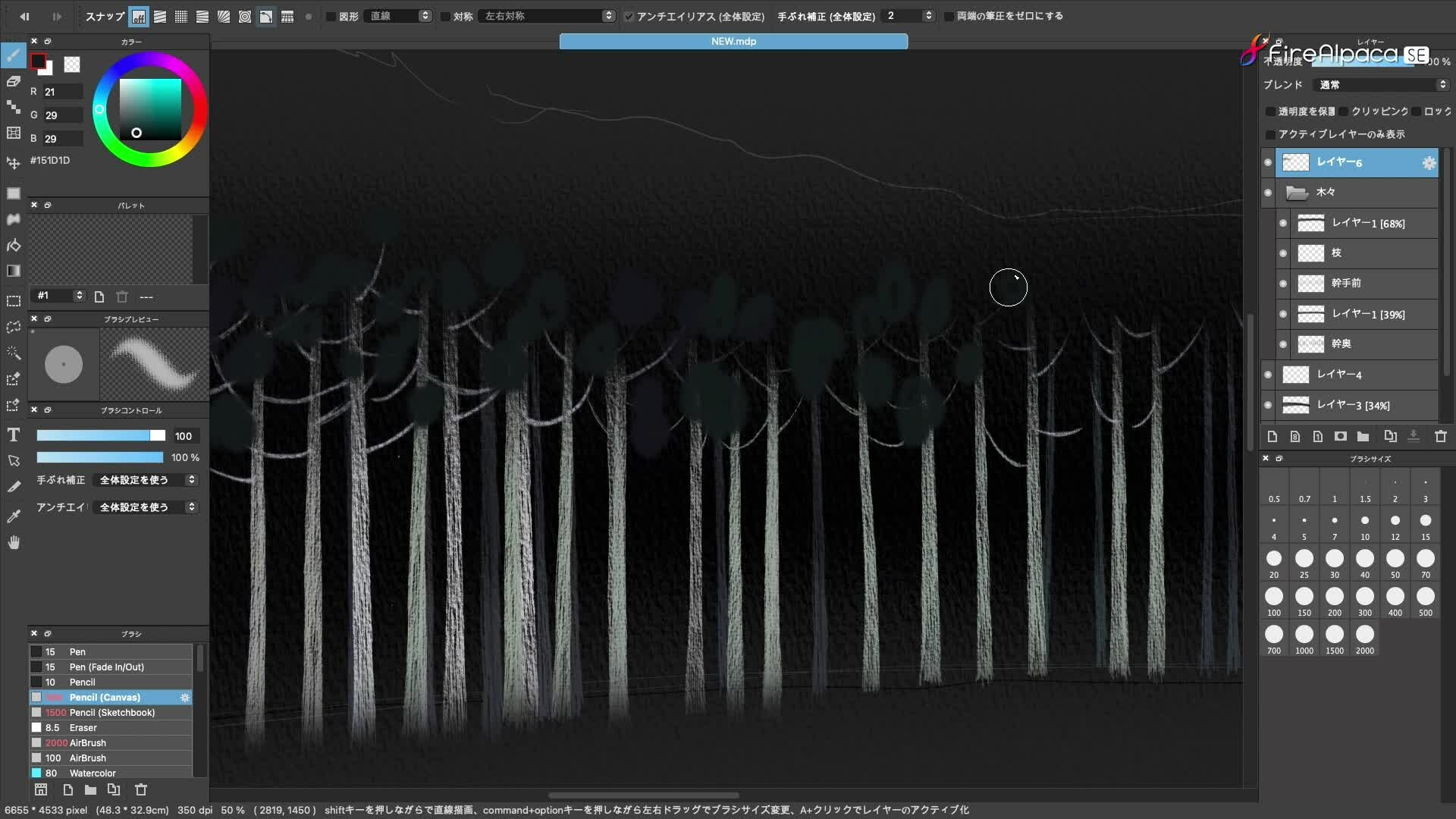Select the Bucket fill tool

(x=13, y=245)
